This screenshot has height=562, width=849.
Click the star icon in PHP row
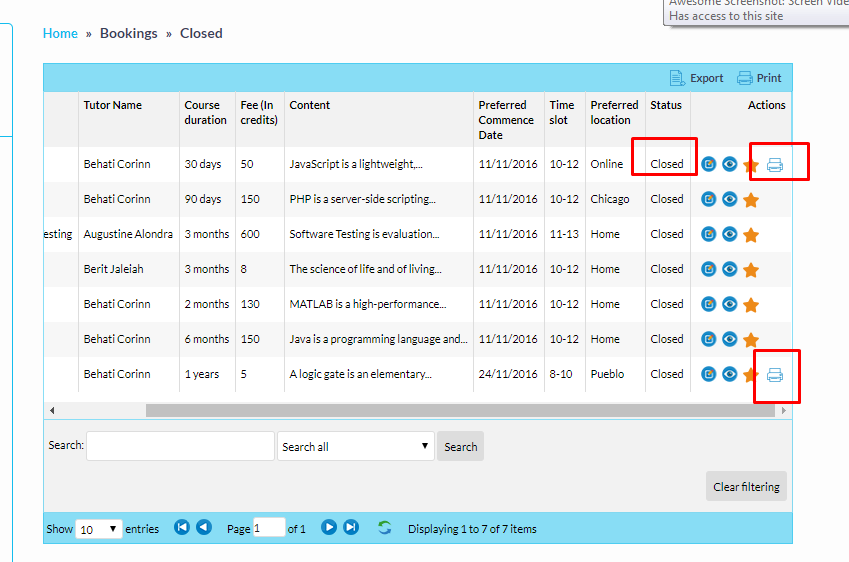[x=751, y=200]
